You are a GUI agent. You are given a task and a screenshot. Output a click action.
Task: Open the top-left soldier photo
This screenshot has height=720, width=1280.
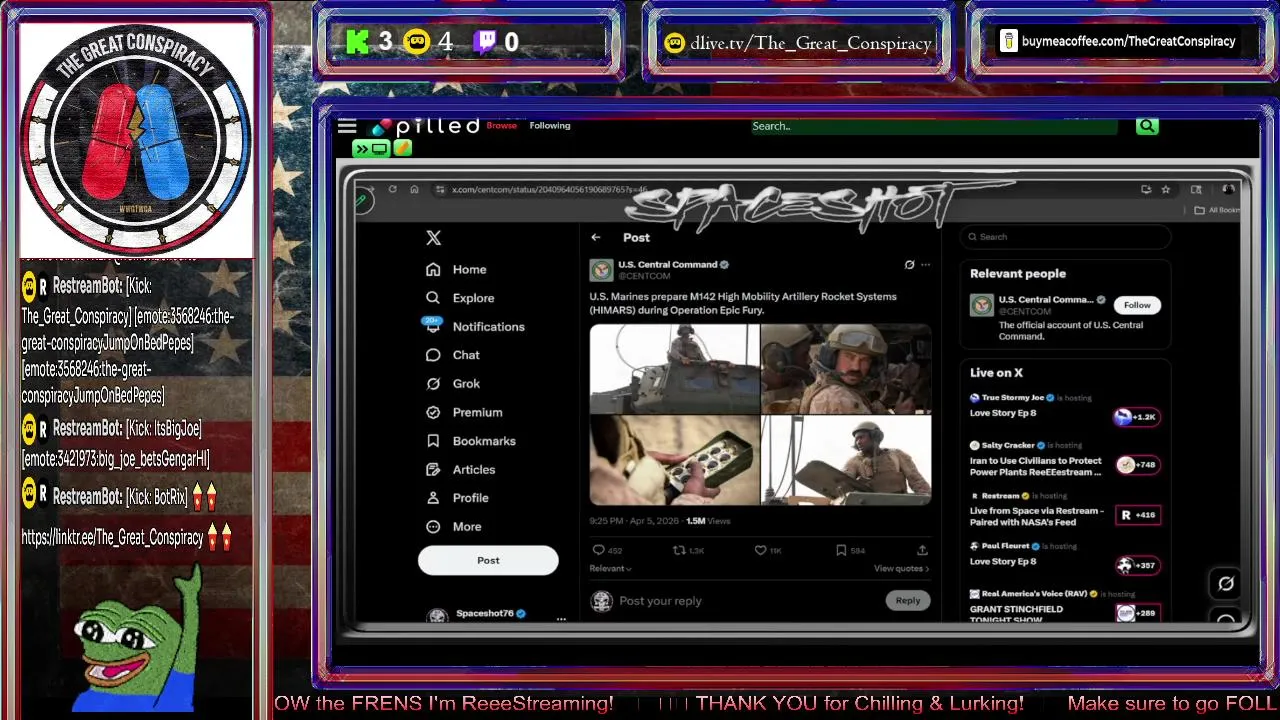[x=674, y=368]
